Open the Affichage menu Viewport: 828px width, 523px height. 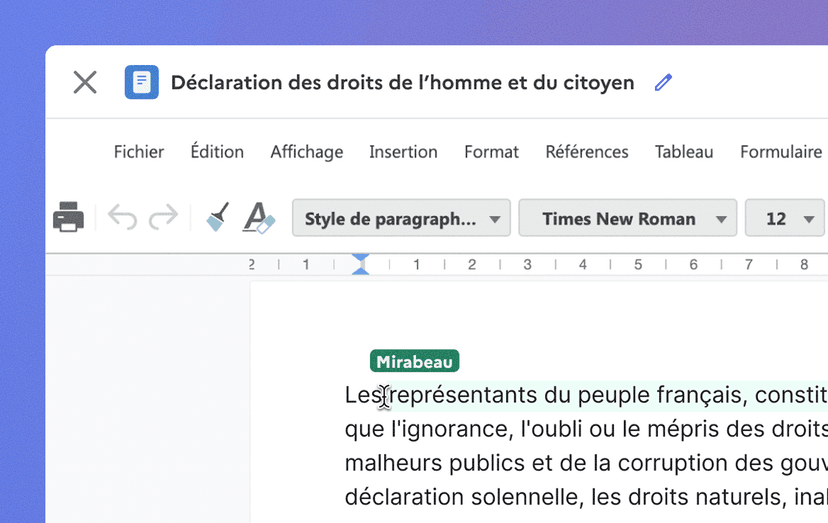(x=306, y=152)
